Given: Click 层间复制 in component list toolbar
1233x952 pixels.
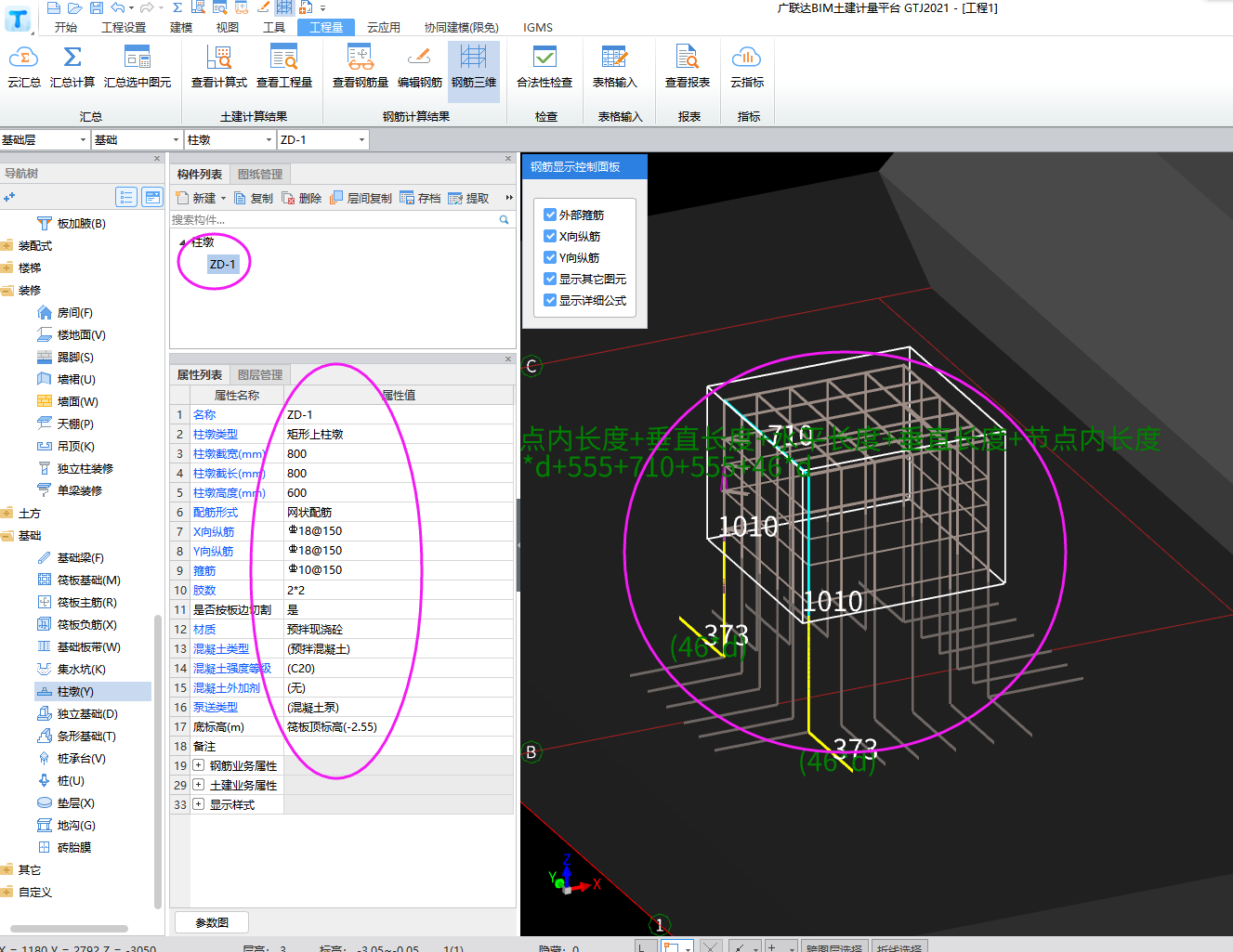Looking at the screenshot, I should pos(361,198).
